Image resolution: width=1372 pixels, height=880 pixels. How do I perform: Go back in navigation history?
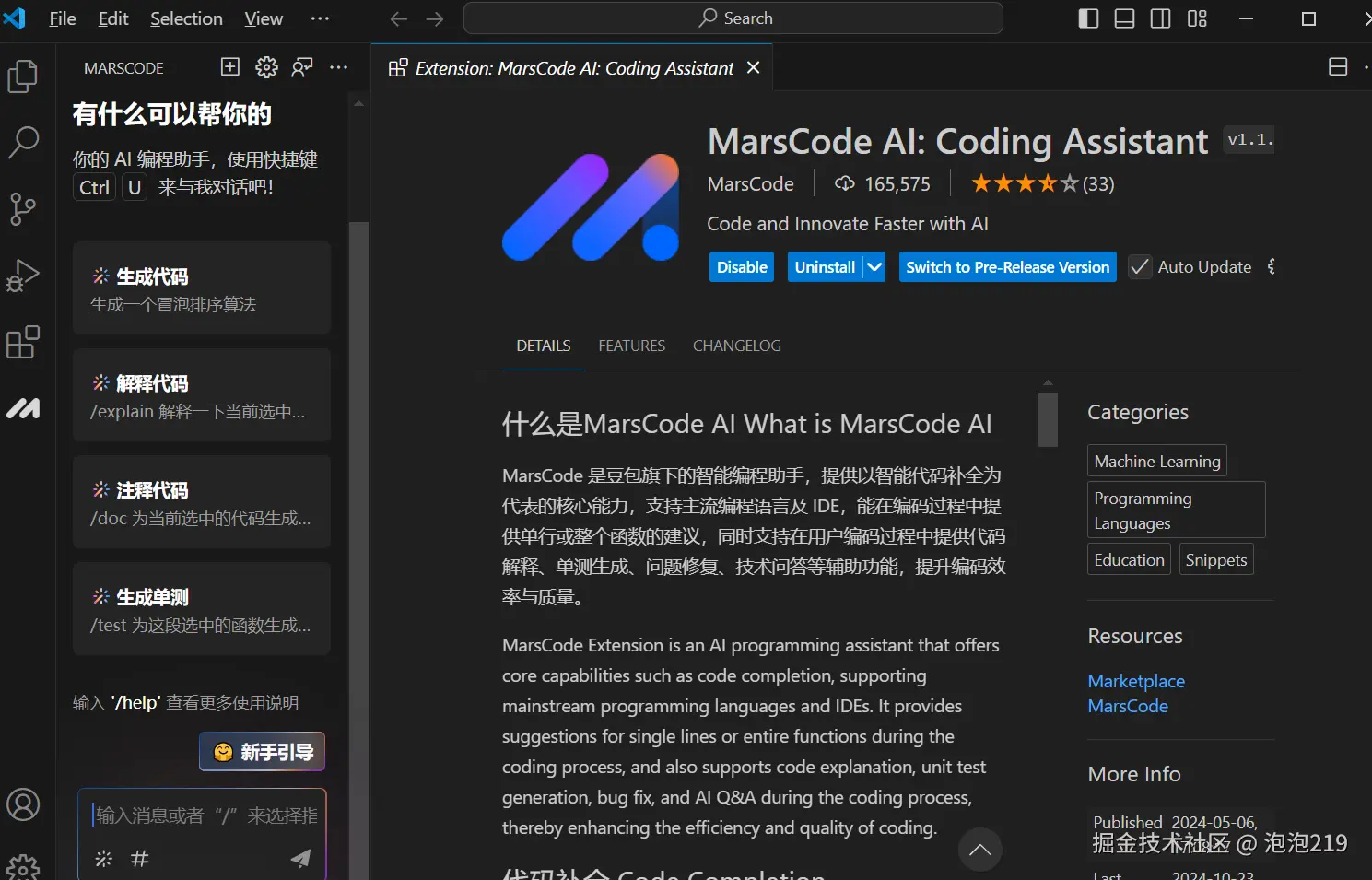coord(398,18)
